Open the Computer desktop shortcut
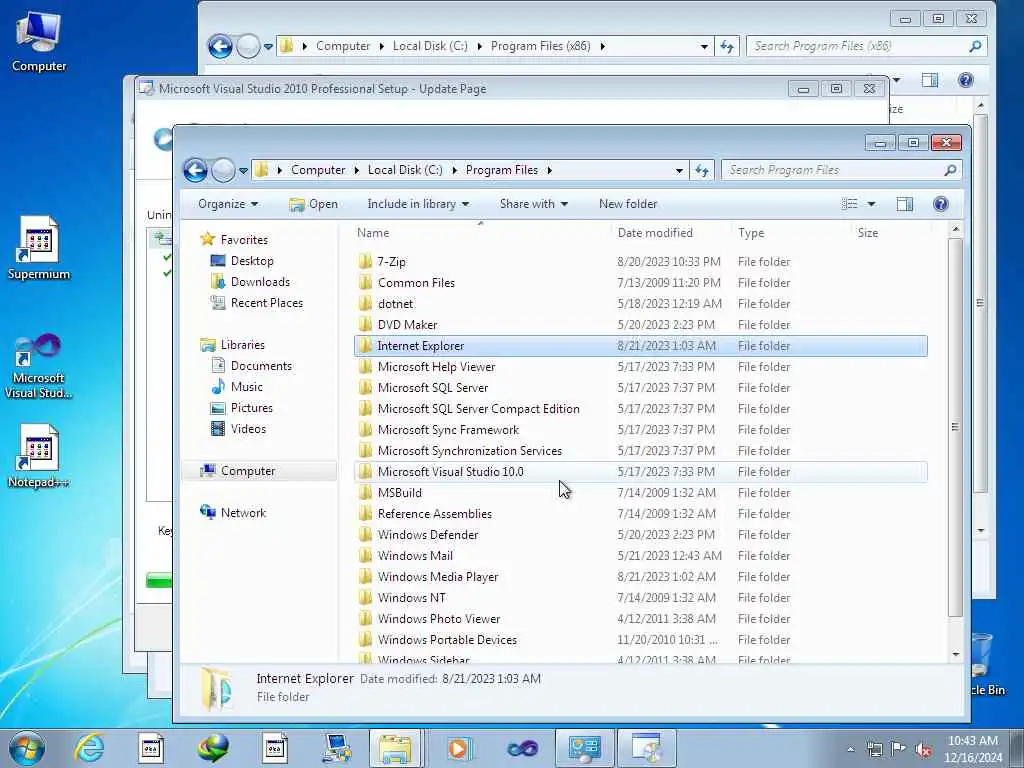This screenshot has width=1024, height=768. point(39,42)
